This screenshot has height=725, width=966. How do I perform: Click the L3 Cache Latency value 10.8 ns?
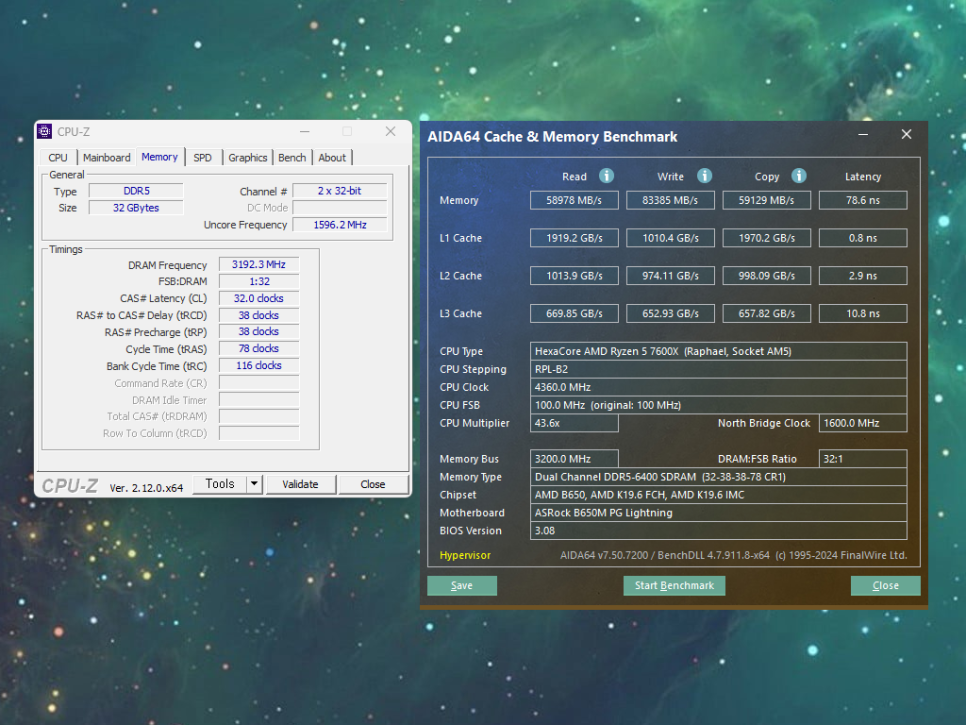863,314
